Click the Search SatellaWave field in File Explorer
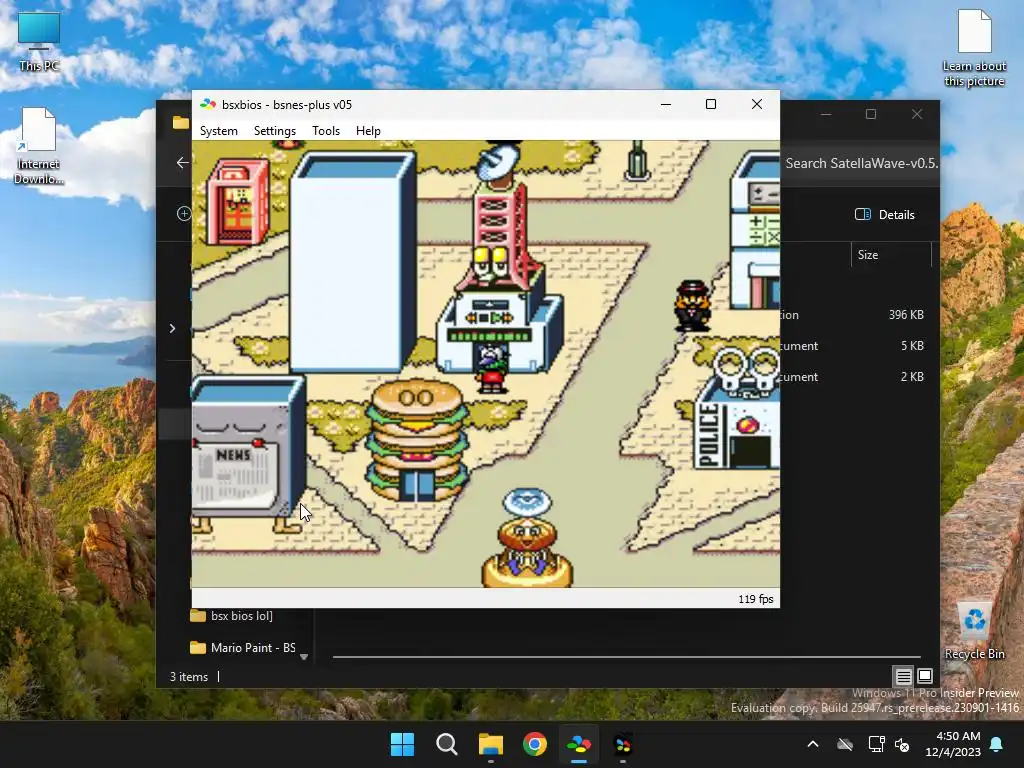The width and height of the screenshot is (1024, 768). tap(861, 163)
